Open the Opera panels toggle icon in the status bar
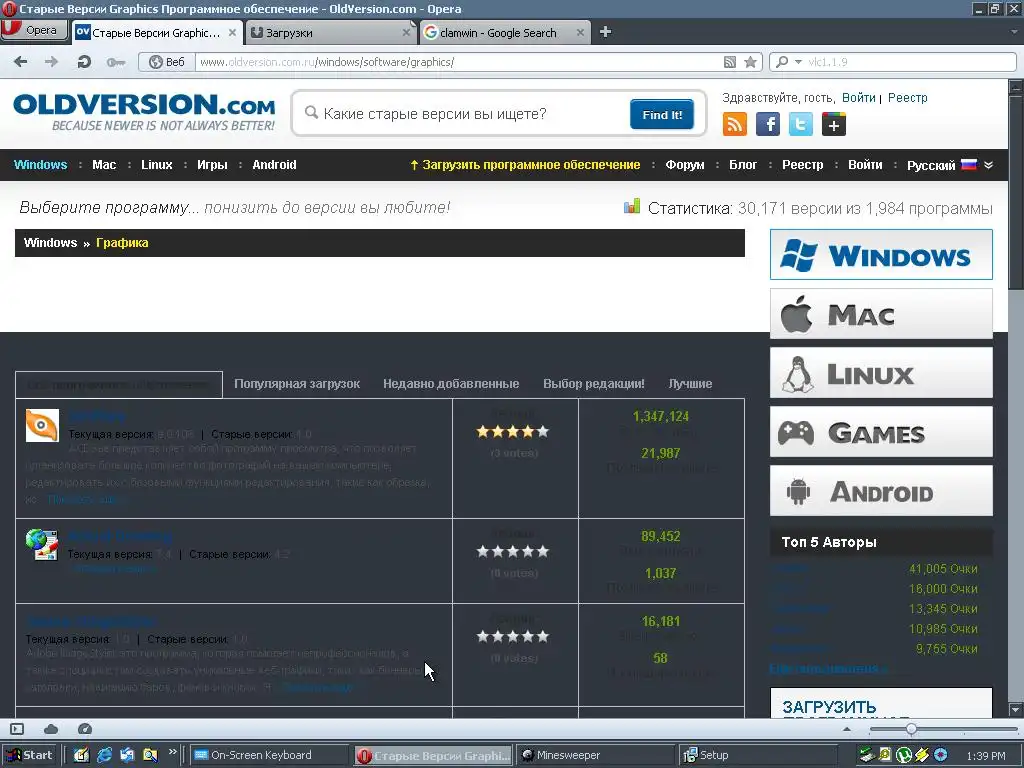The width and height of the screenshot is (1024, 768). (17, 729)
